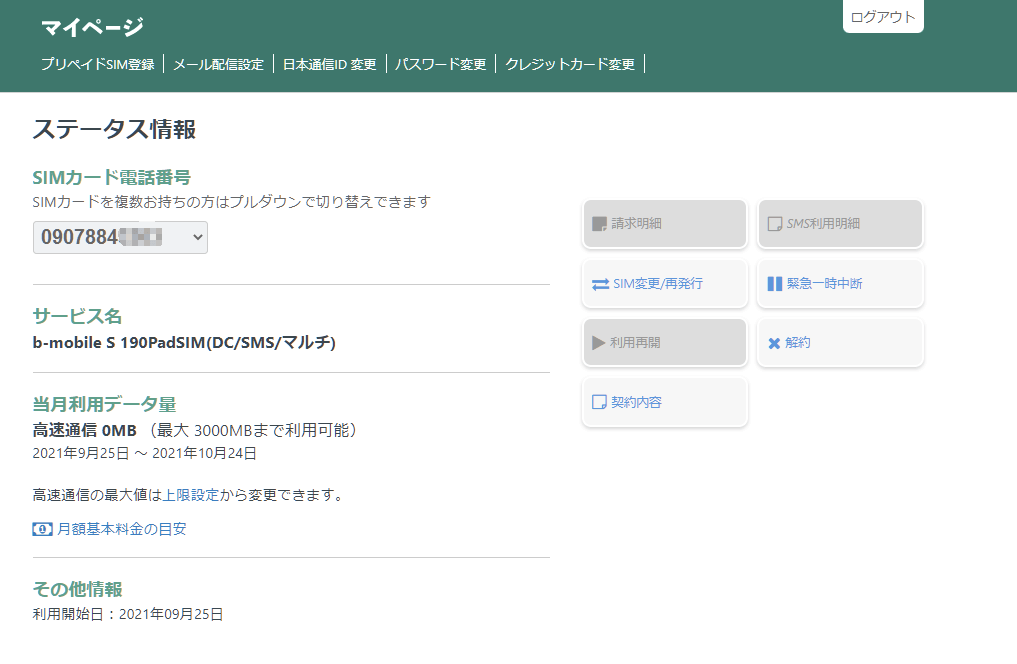1017x664 pixels.
Task: Follow the 上限設定 link
Action: [x=190, y=495]
